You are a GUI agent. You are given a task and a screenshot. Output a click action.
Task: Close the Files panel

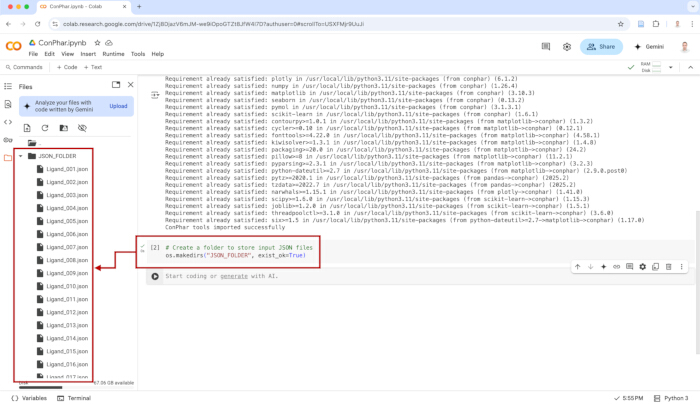pyautogui.click(x=130, y=84)
